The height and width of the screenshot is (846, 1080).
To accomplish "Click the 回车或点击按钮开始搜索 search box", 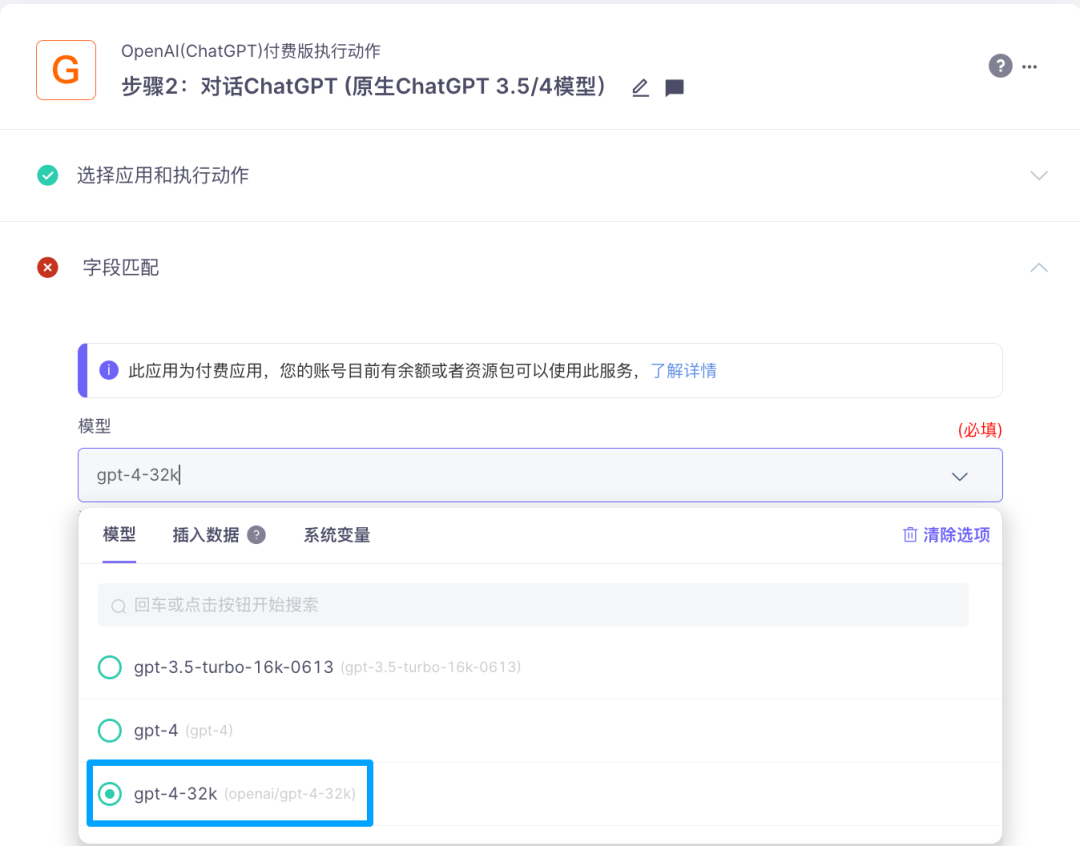I will (533, 605).
